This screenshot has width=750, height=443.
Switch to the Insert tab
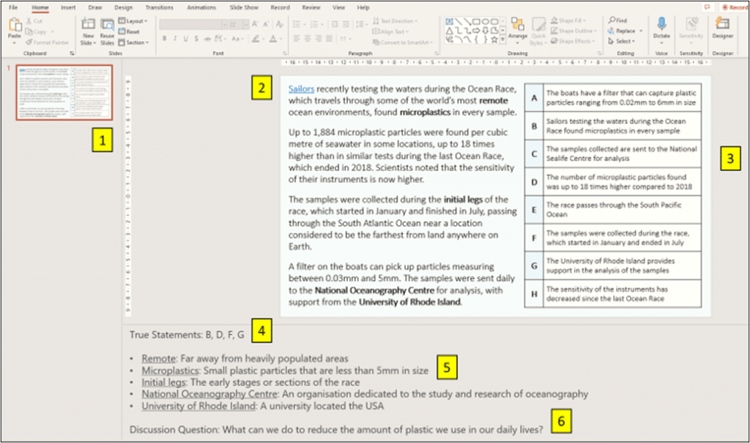click(x=68, y=7)
